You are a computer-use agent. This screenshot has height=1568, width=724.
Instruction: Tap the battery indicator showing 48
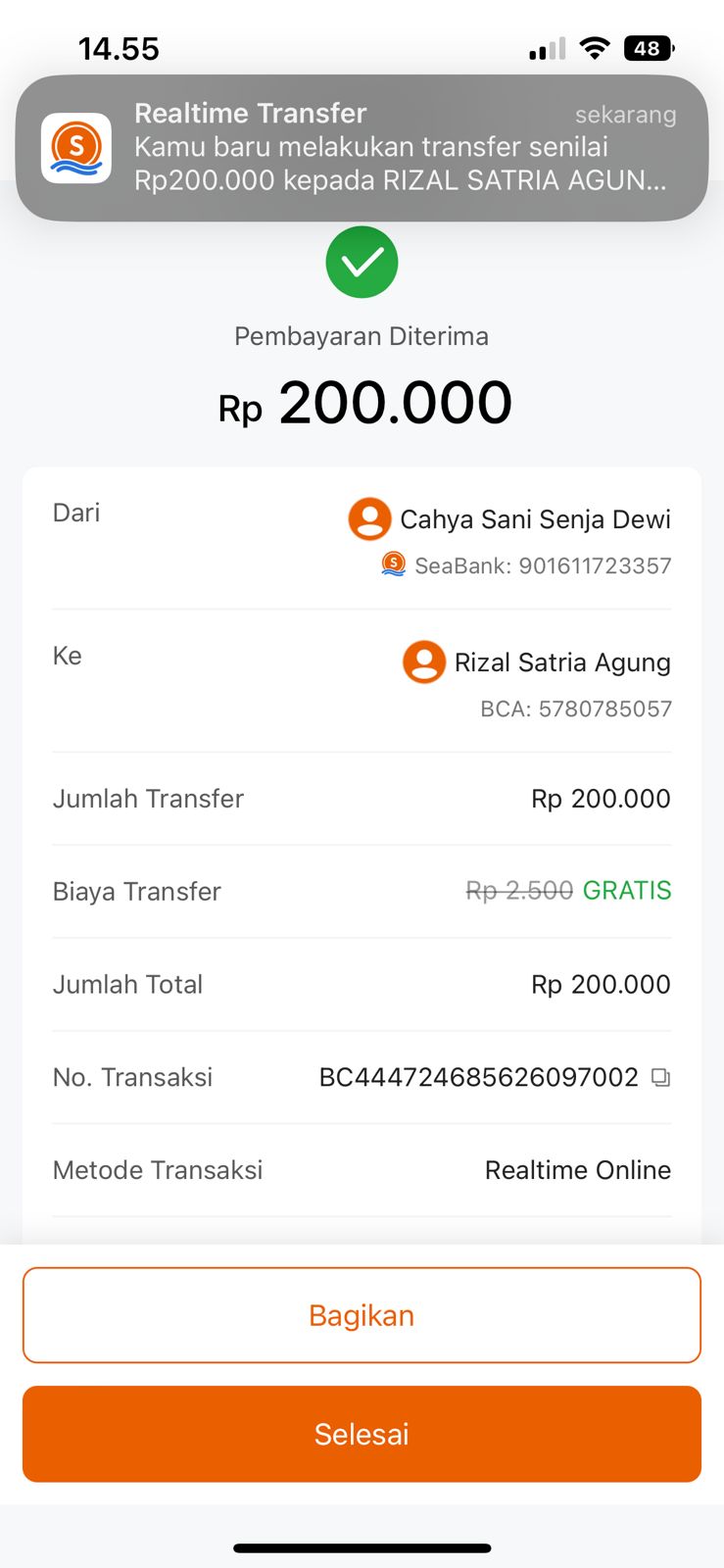point(648,48)
